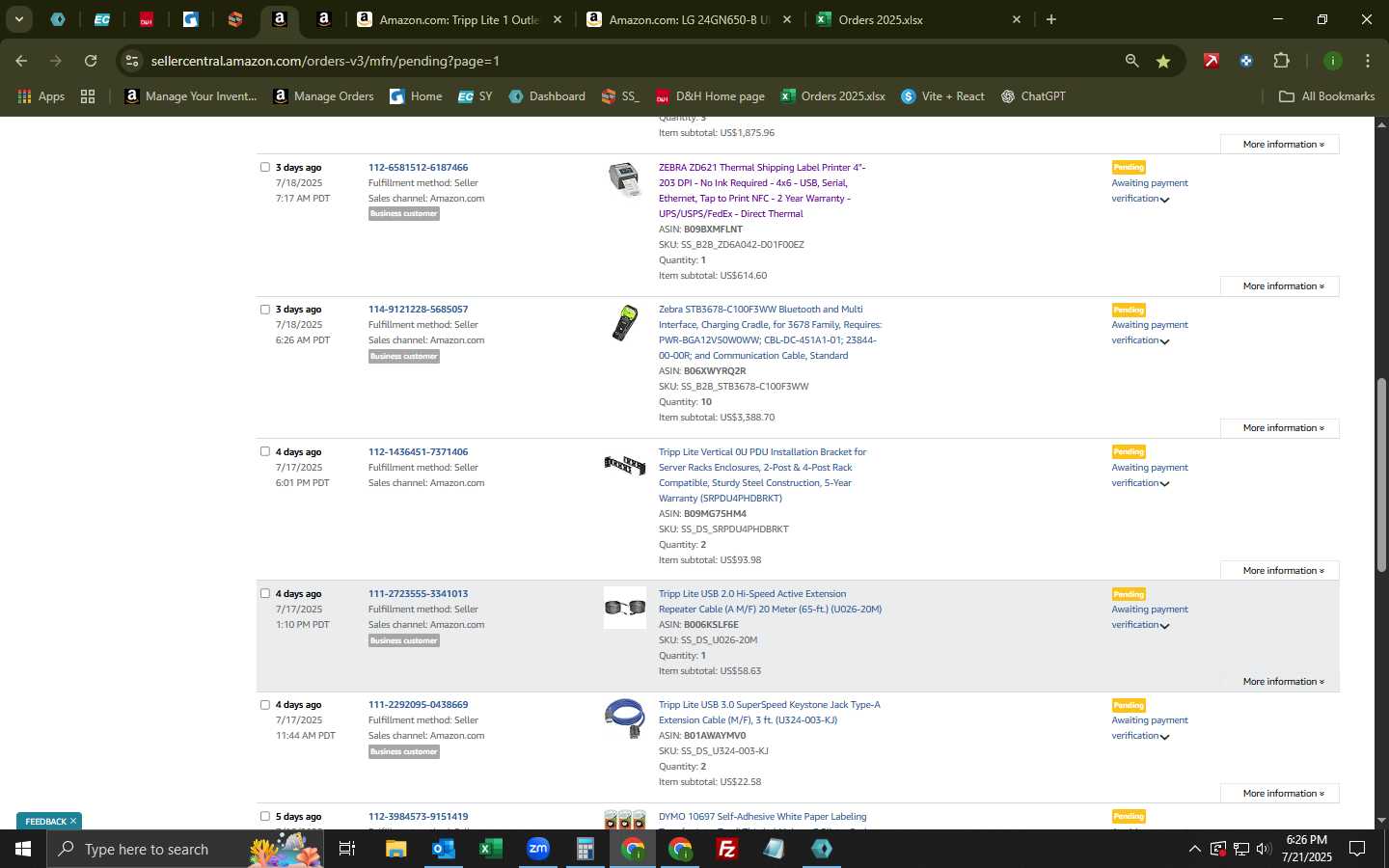
Task: Open order 111-2292095-0438669 link
Action: point(418,705)
